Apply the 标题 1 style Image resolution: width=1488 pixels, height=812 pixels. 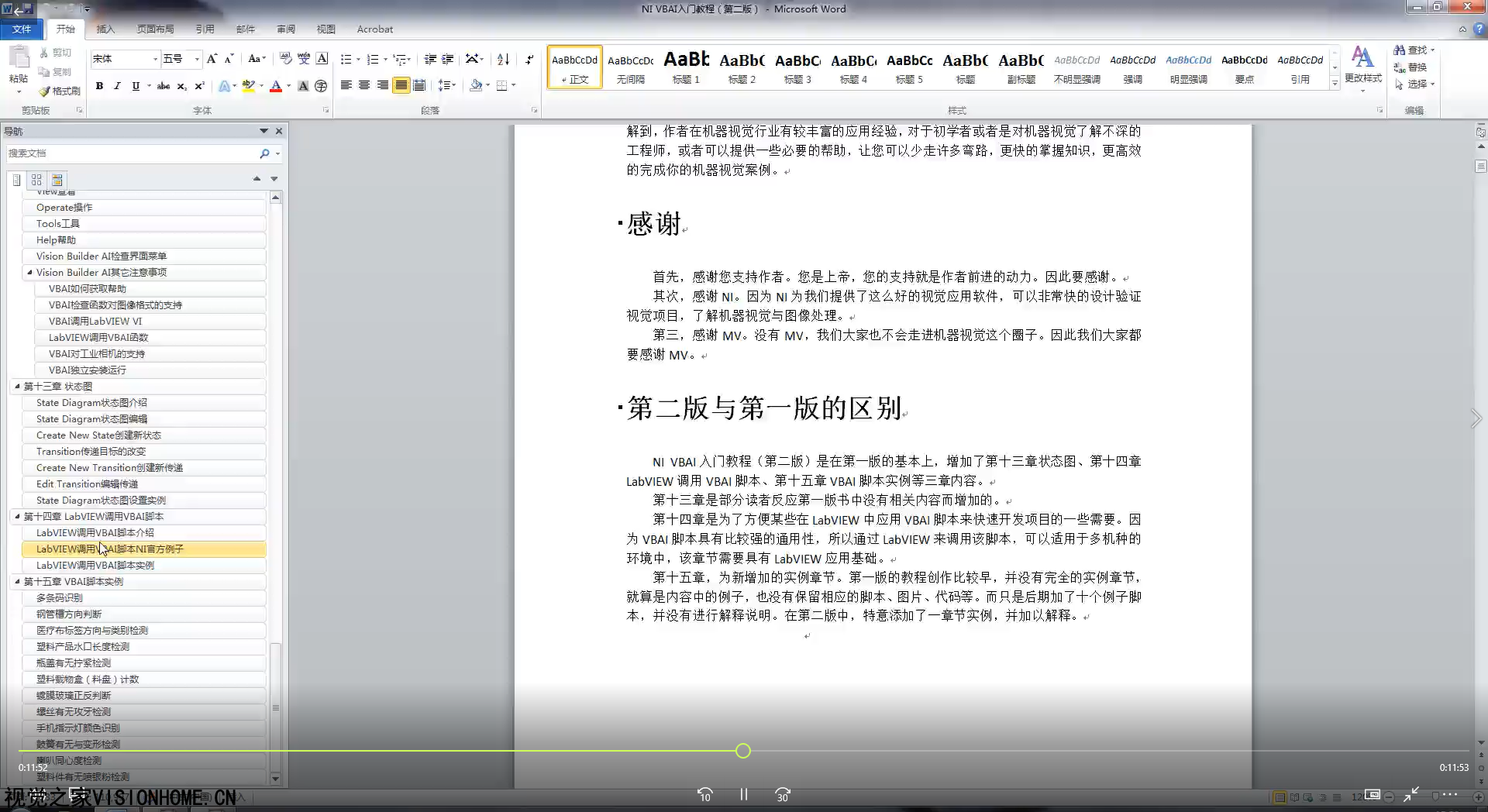pos(686,67)
